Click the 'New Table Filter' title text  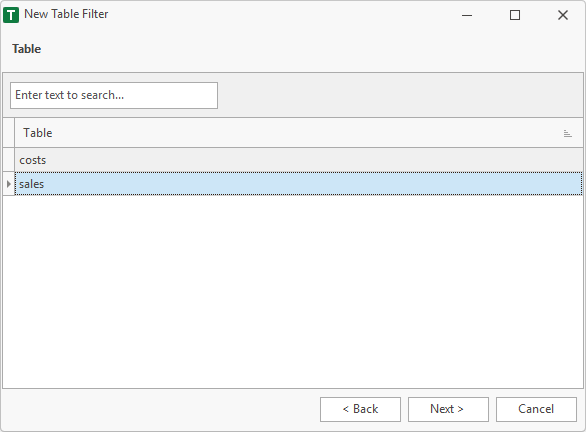click(66, 14)
